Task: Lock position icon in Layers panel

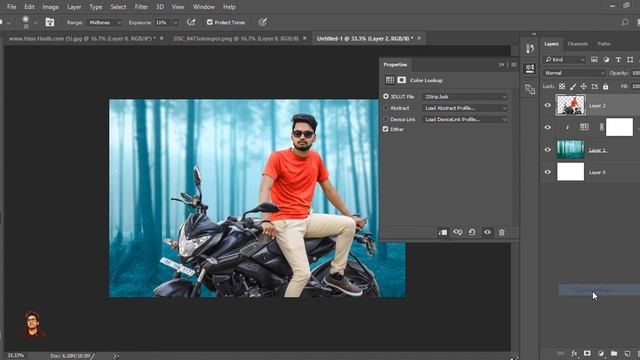Action: click(x=584, y=87)
